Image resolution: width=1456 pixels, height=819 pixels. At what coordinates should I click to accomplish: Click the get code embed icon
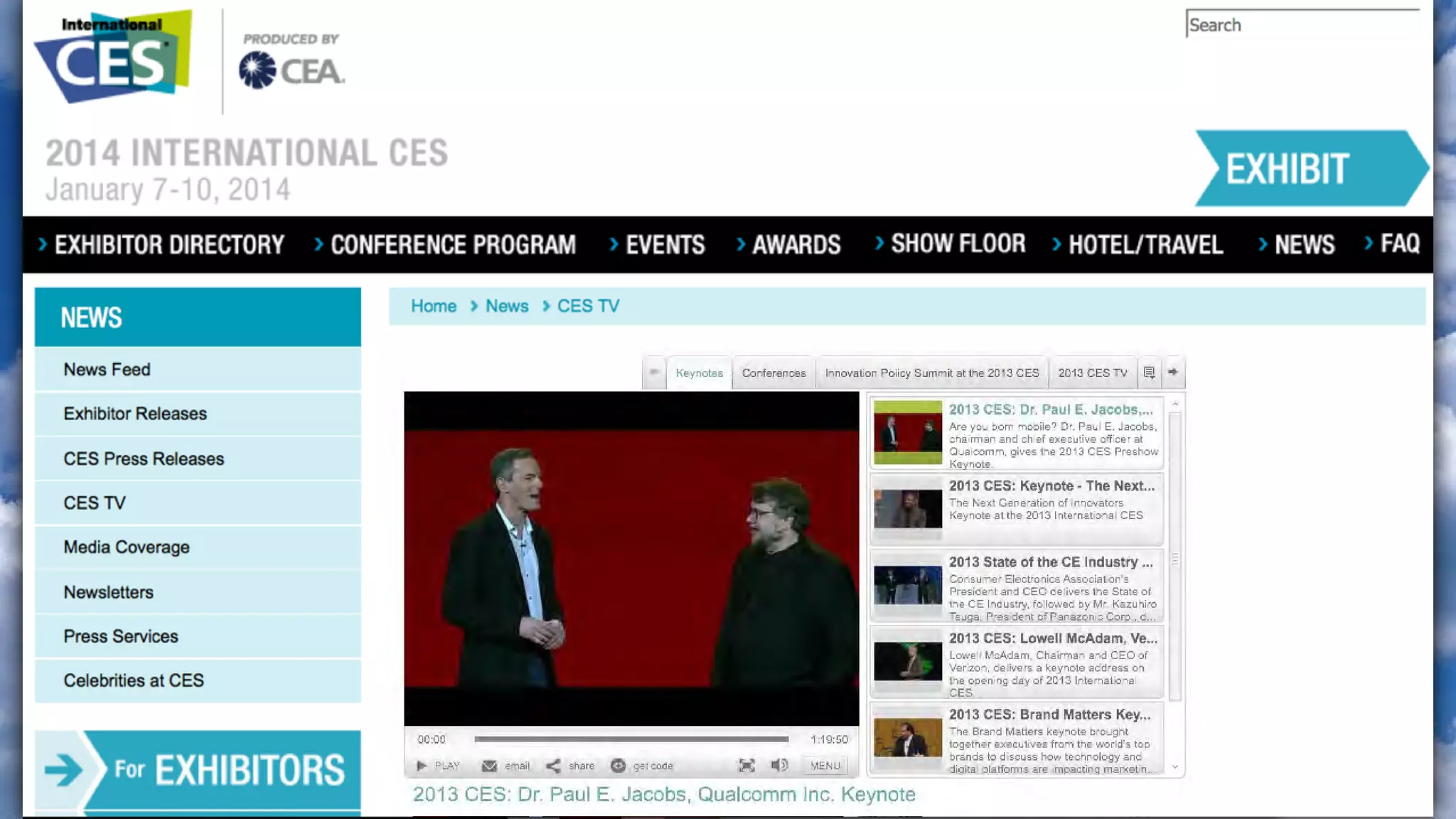tap(618, 766)
